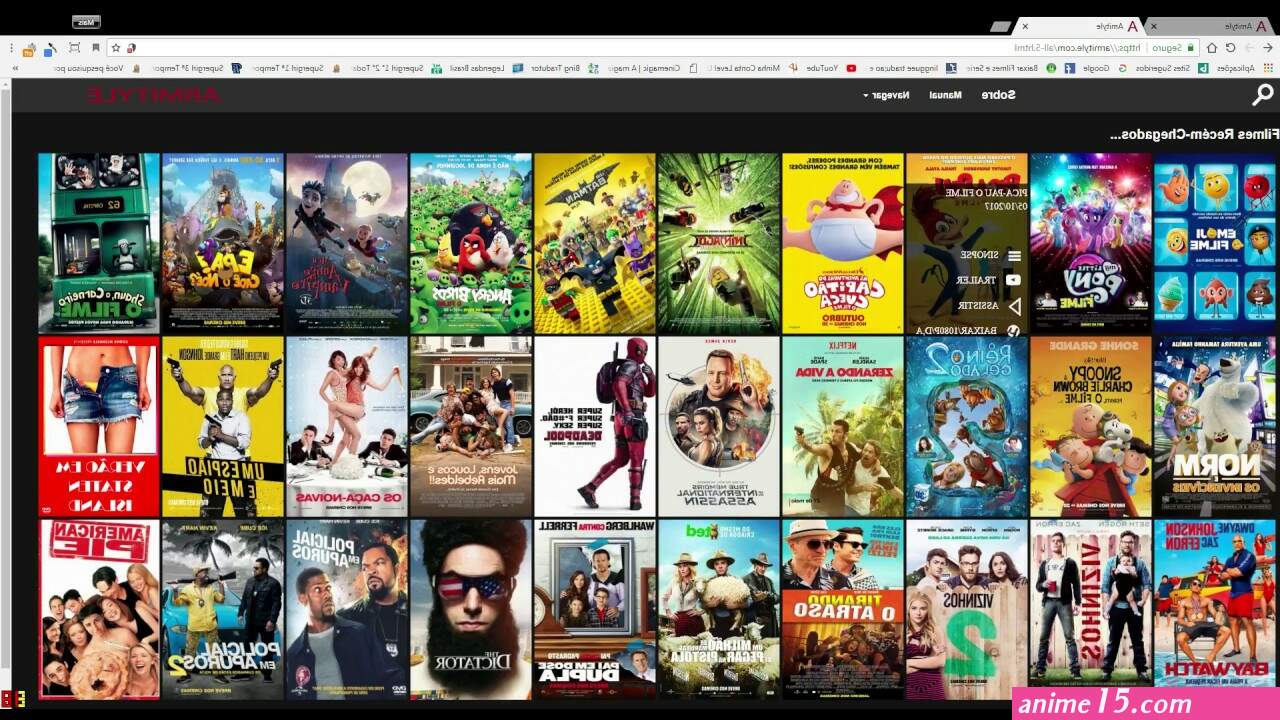Open the Shaun o Carneiro O Filme poster

pyautogui.click(x=99, y=243)
